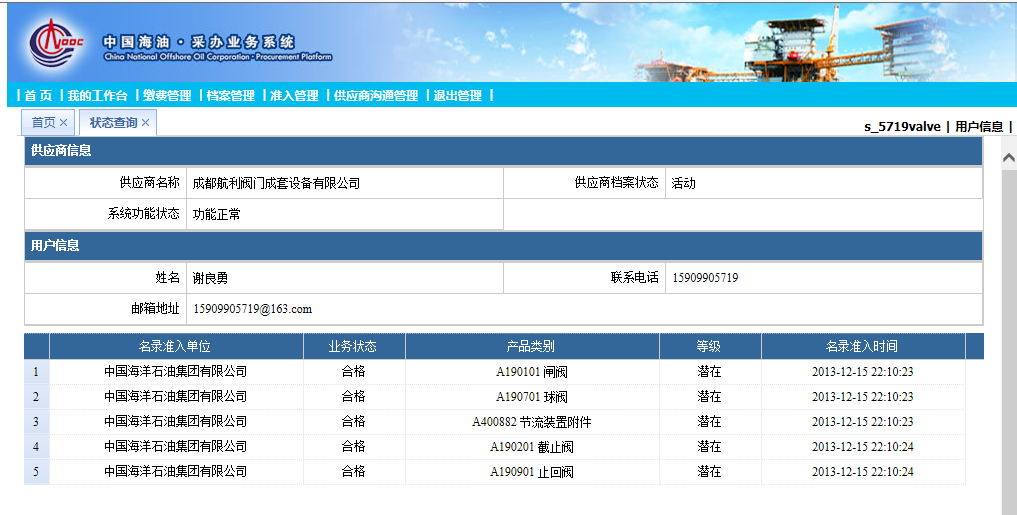Click 潜在 in the 球阀 row
This screenshot has height=515, width=1017.
pos(710,396)
